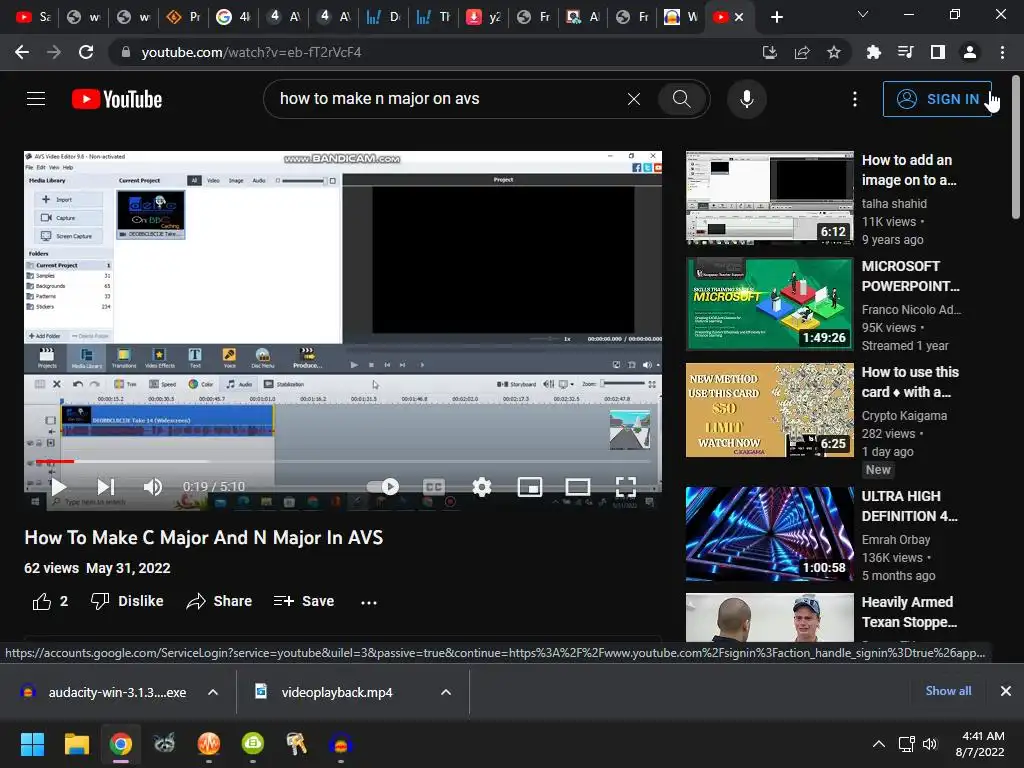Open video player settings gear

tap(481, 487)
